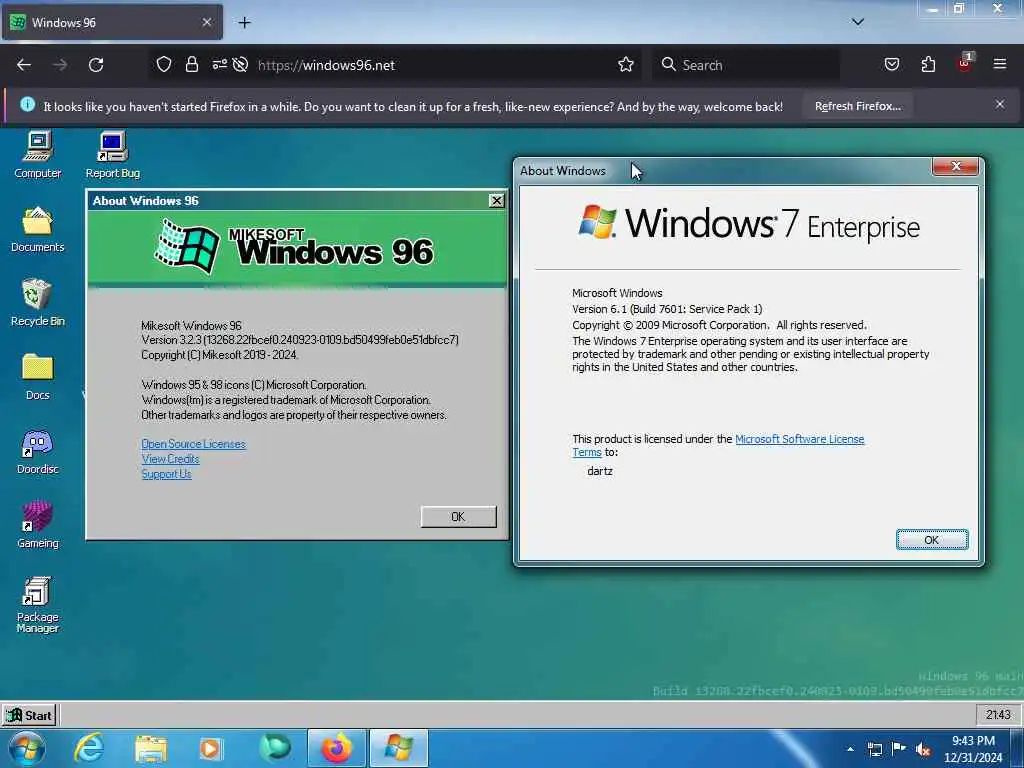
Task: Open the Open Source Licenses link
Action: [193, 444]
